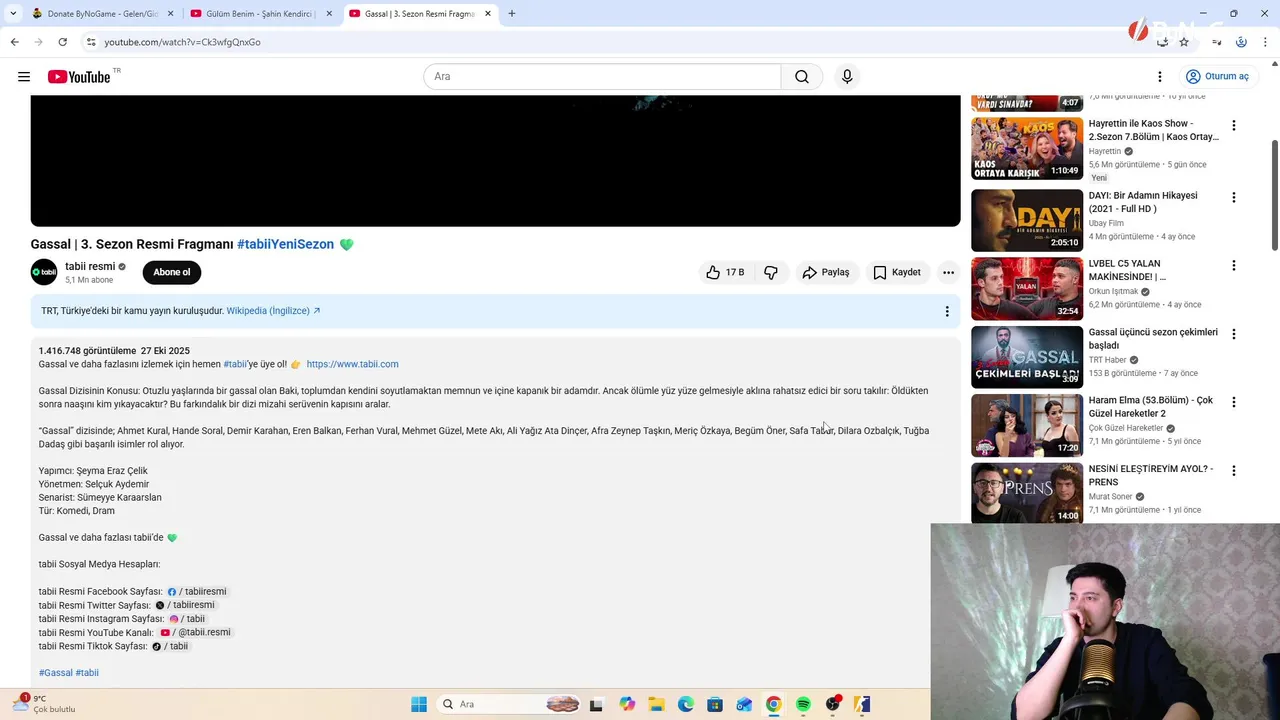Open the tabii Instagram link
Screen dimensions: 1280x720
188,619
